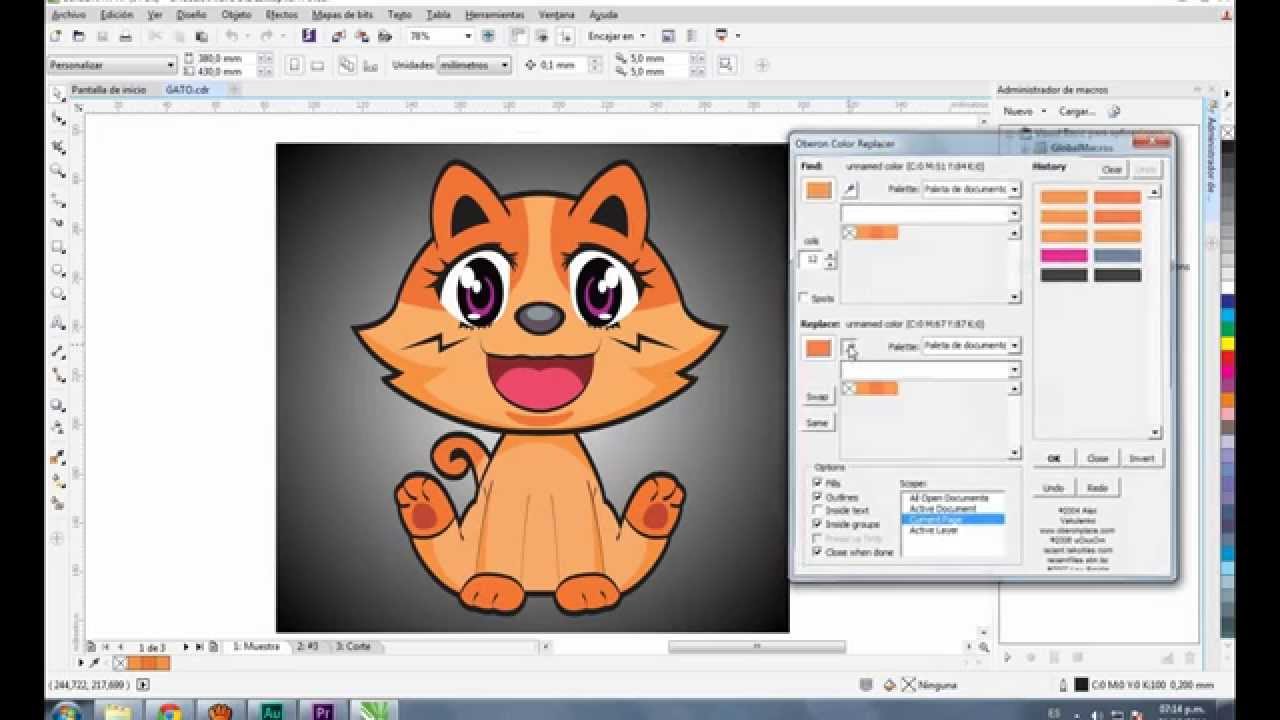Click the Replace color orange swatch
Viewport: 1280px width, 720px height.
(819, 348)
